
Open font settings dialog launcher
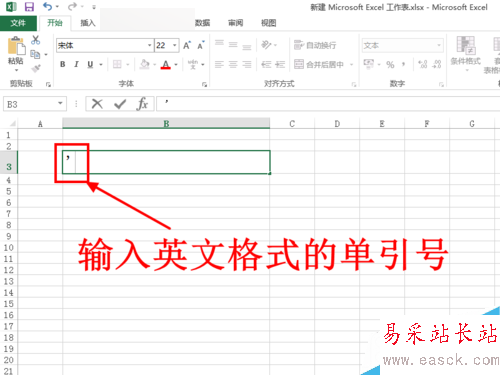pos(204,85)
